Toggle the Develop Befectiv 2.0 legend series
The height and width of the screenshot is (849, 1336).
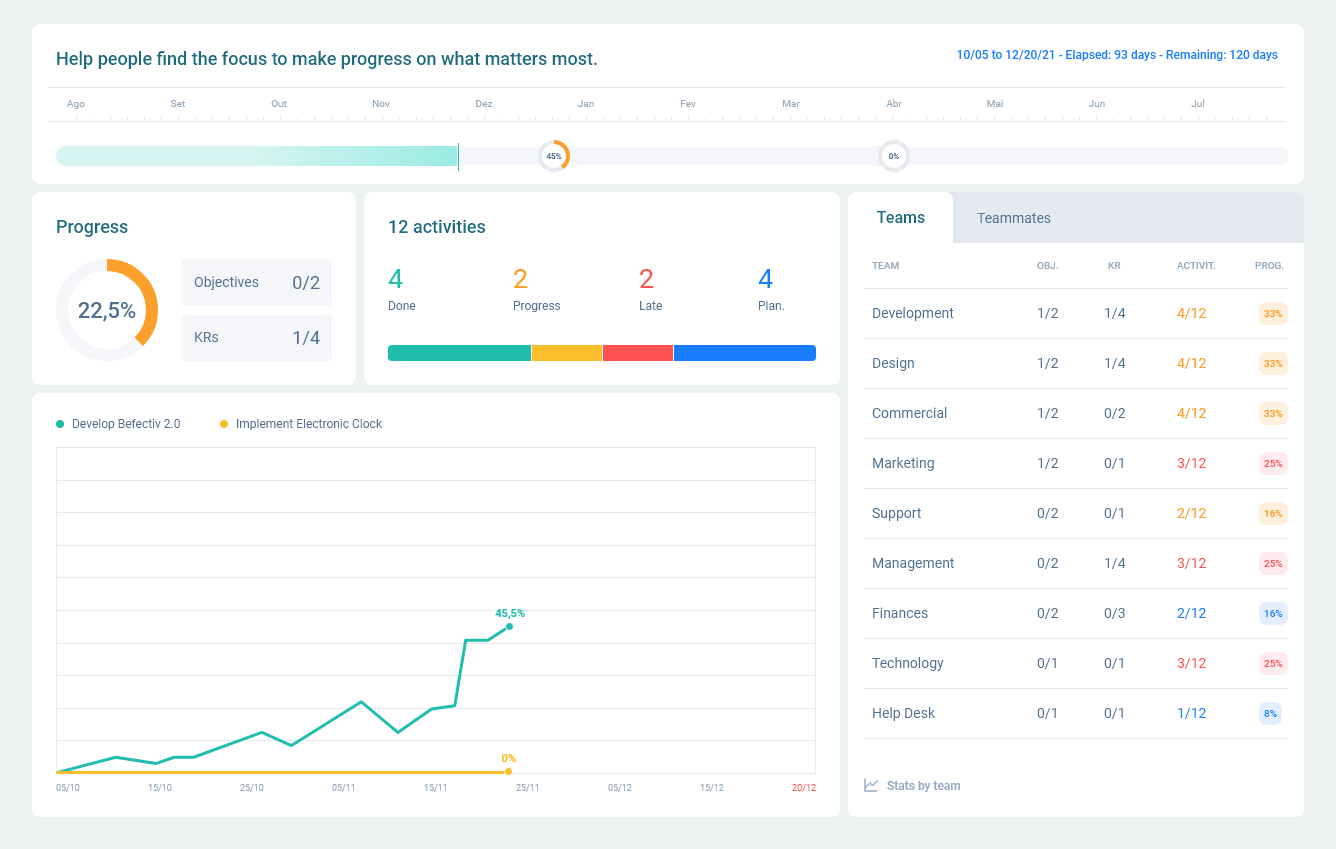(x=119, y=424)
